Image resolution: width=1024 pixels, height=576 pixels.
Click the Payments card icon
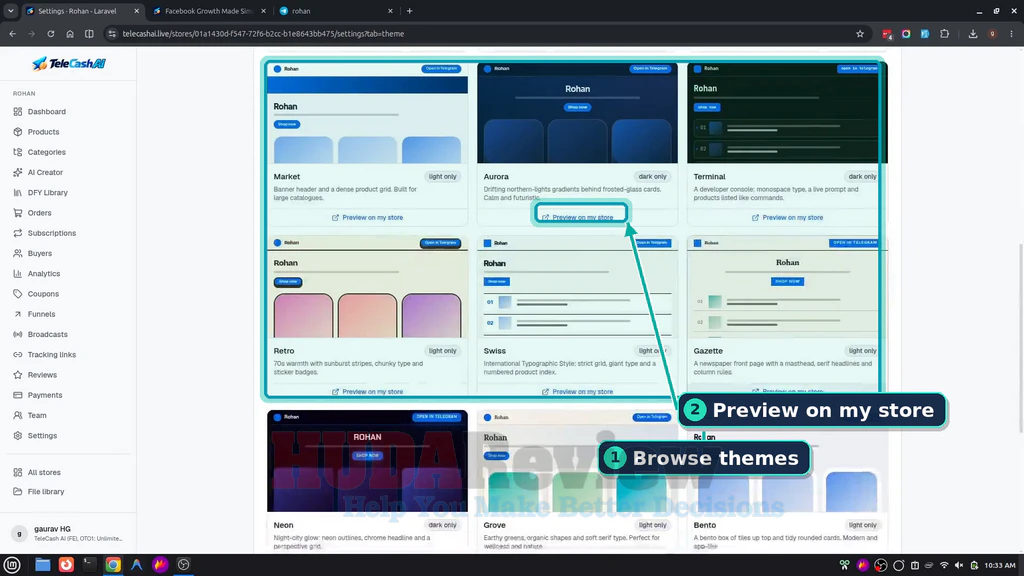pyautogui.click(x=18, y=395)
